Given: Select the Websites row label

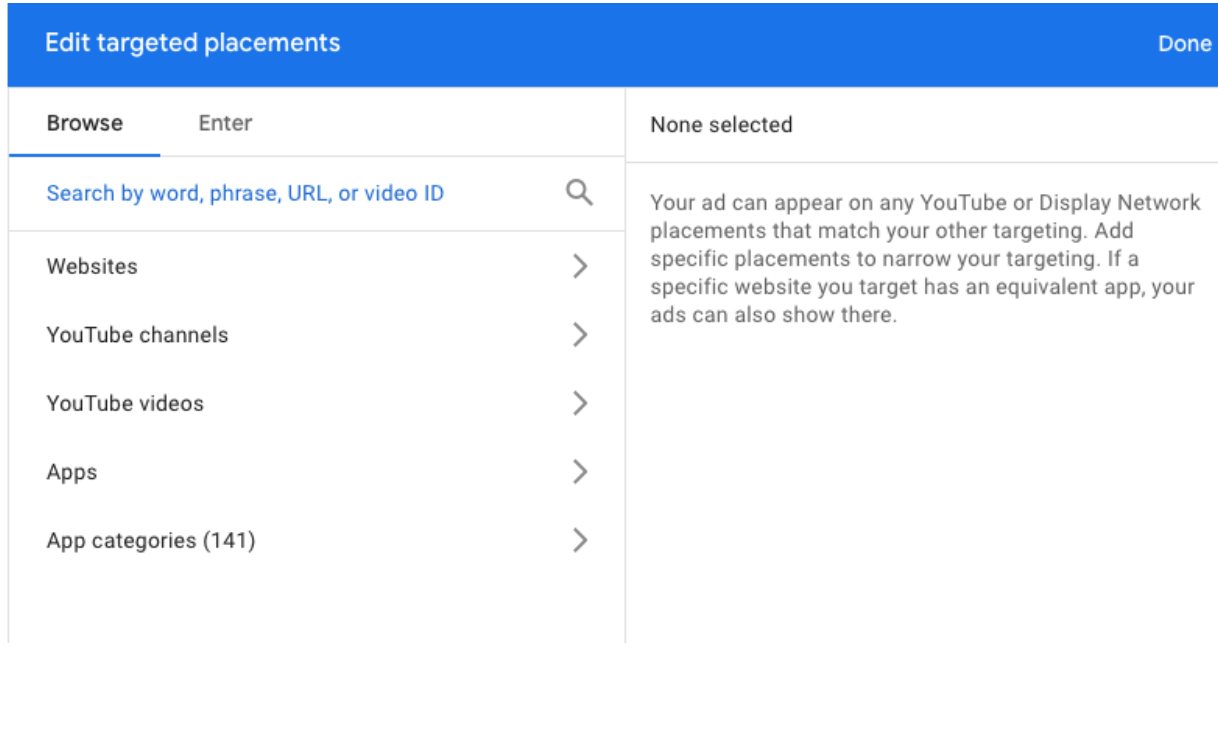Looking at the screenshot, I should coord(92,266).
